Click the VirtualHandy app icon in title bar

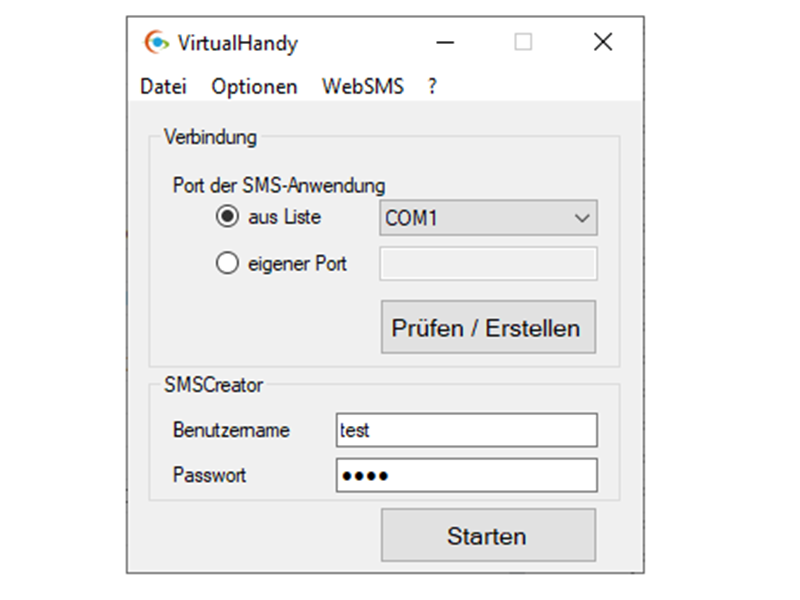[157, 42]
